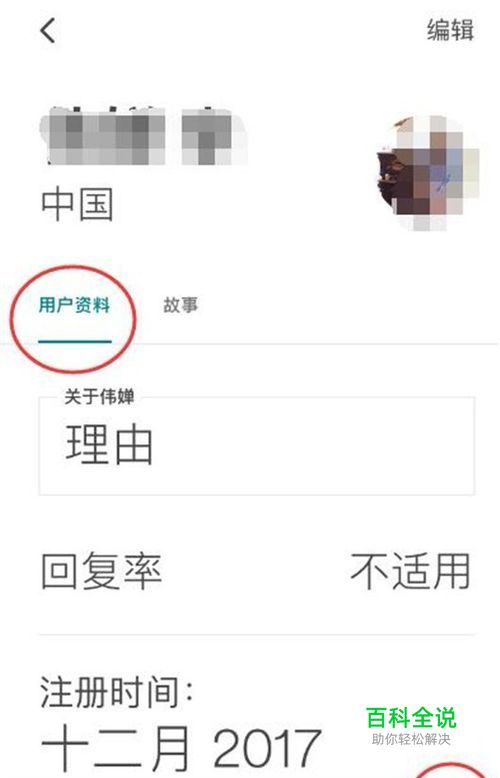Tap the 不适用 reply rate value
The height and width of the screenshot is (778, 500).
[410, 572]
